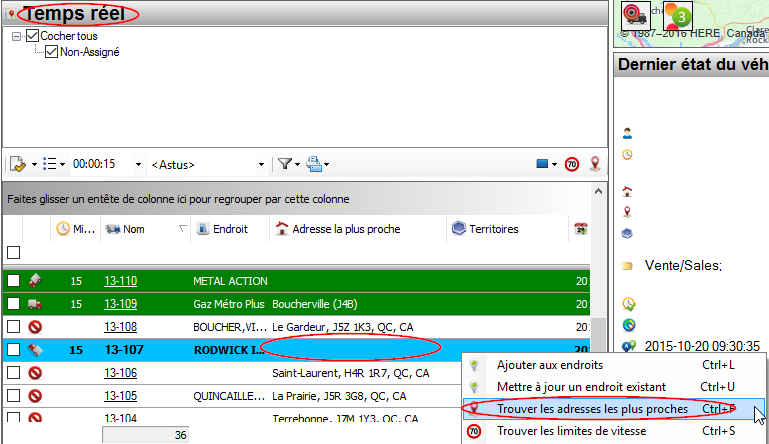Uncheck the Cocher tous checkbox

tap(32, 36)
